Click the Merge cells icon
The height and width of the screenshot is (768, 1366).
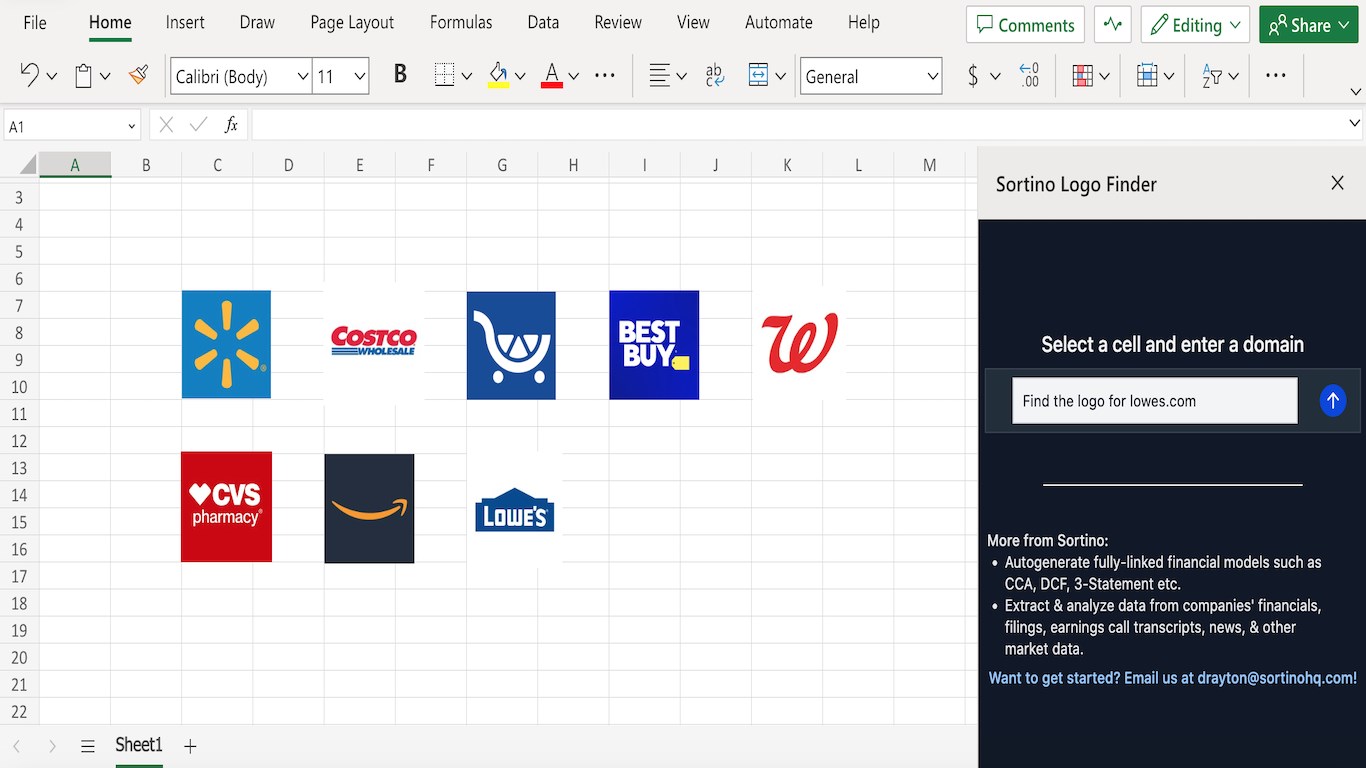point(759,76)
